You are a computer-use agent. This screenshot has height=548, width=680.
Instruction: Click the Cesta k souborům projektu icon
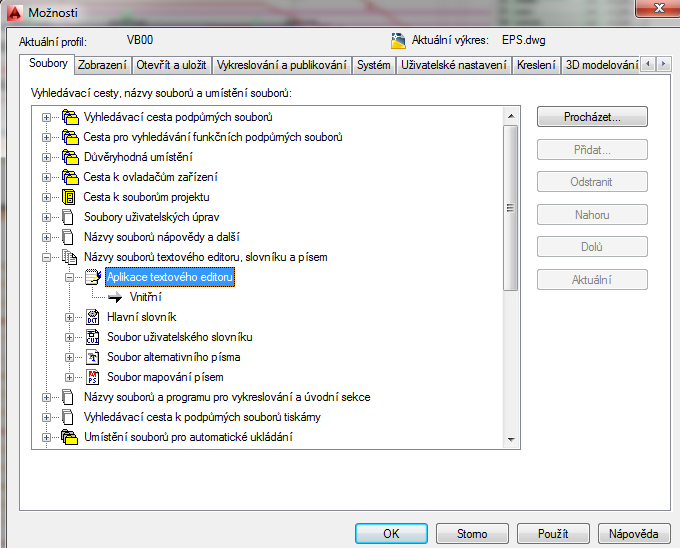pos(69,197)
